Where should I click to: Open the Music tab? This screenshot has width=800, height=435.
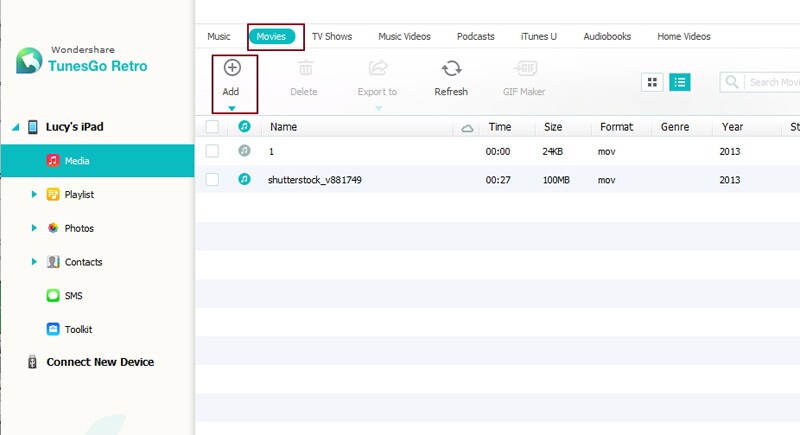(x=219, y=37)
